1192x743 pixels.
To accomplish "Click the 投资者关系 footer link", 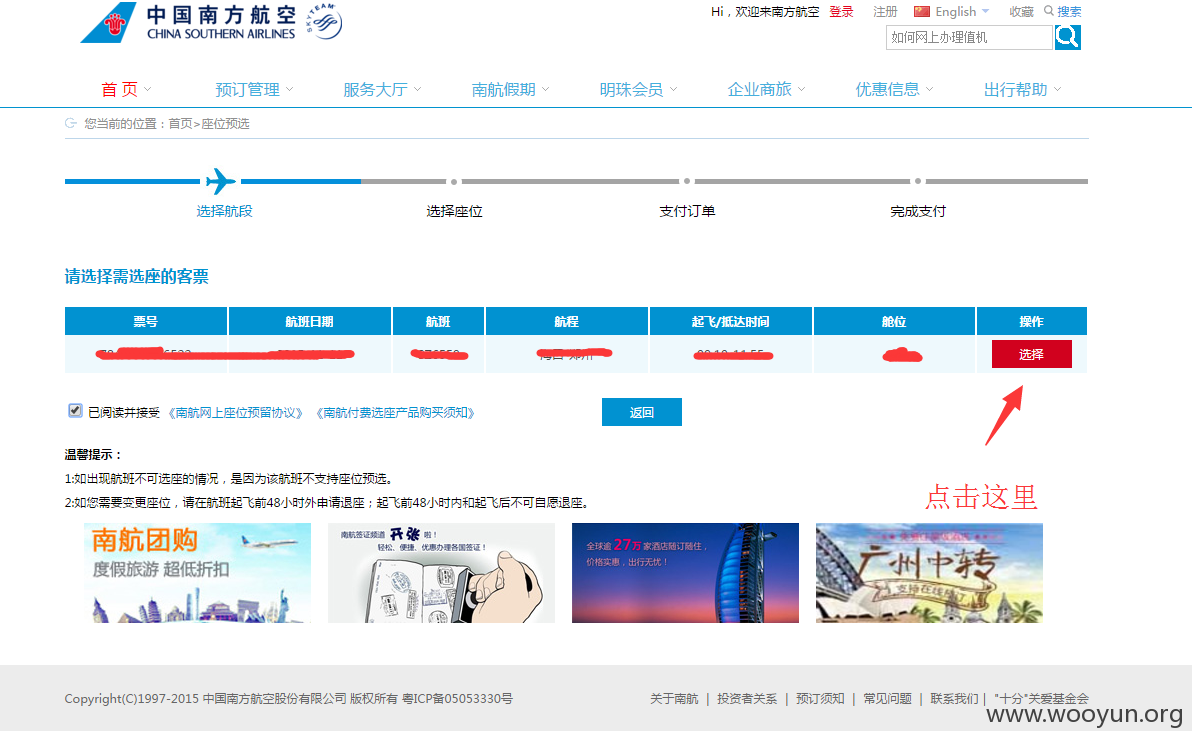I will click(x=747, y=698).
